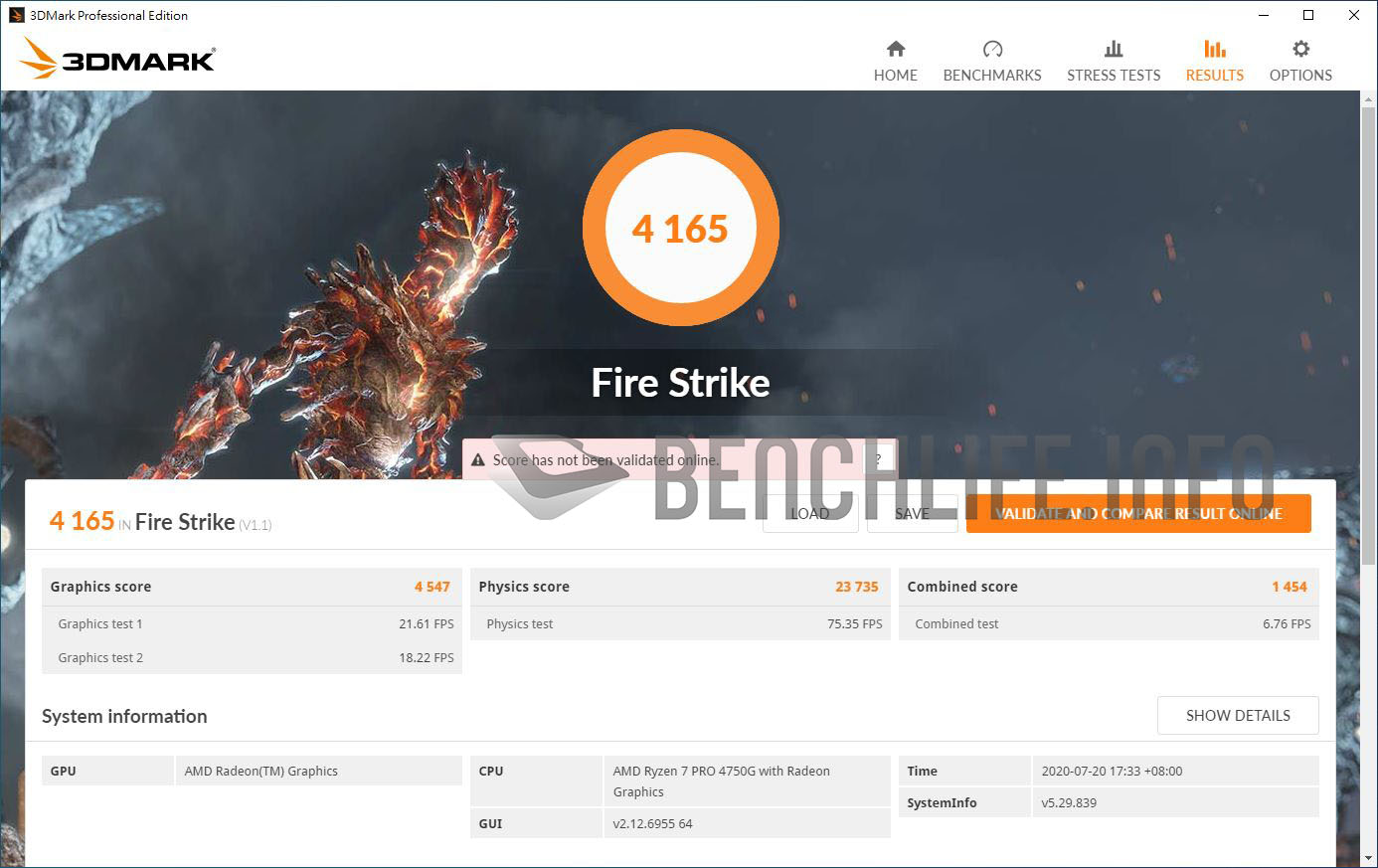Validate and compare result online

coord(1137,513)
